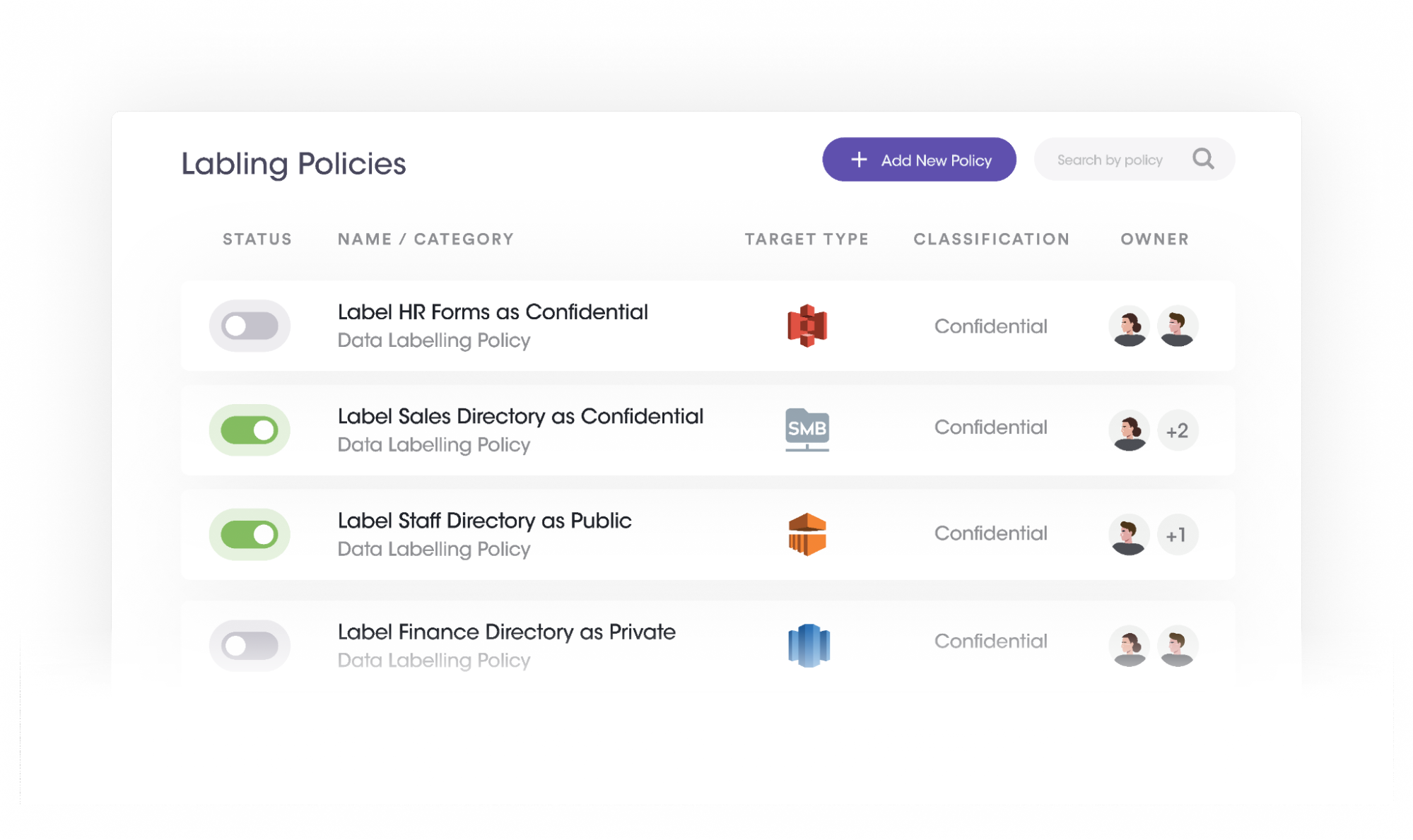Toggle off the Label Sales Directory policy
The image size is (1413, 840).
(251, 429)
